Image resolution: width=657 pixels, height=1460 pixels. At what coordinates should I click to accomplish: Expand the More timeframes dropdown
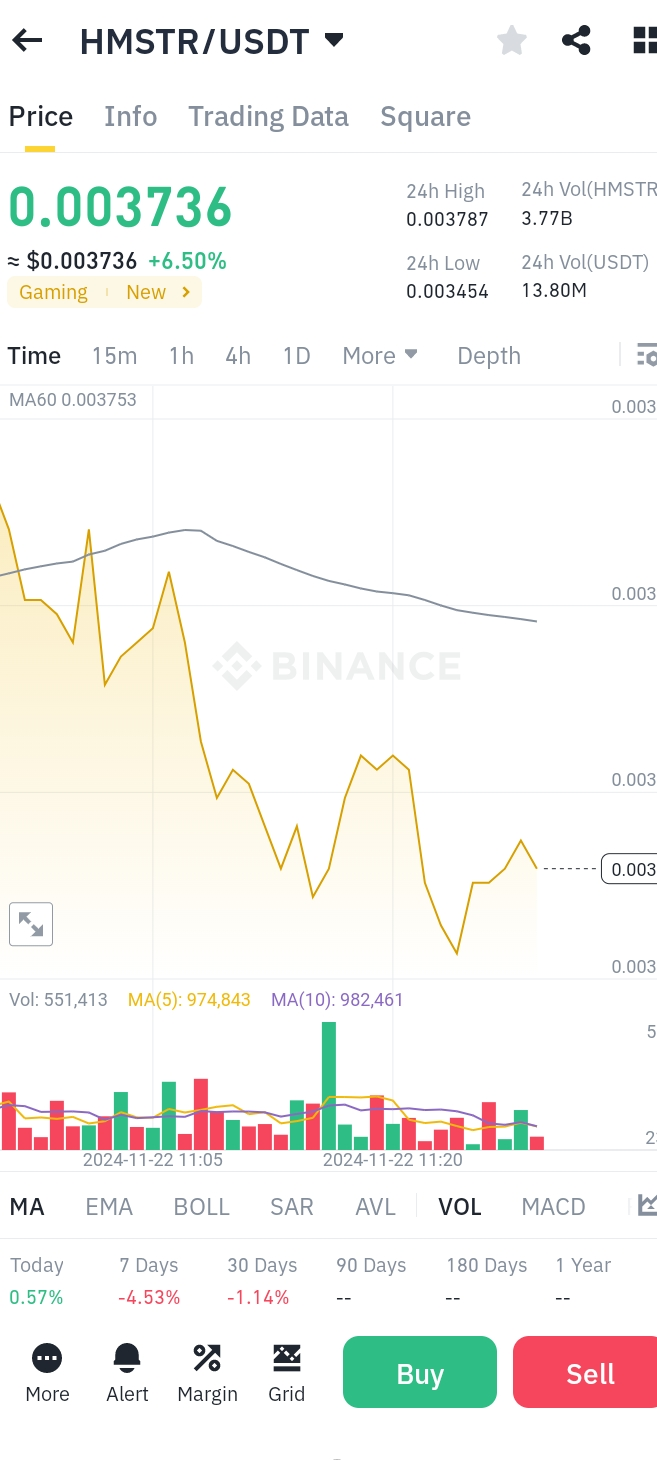point(380,356)
